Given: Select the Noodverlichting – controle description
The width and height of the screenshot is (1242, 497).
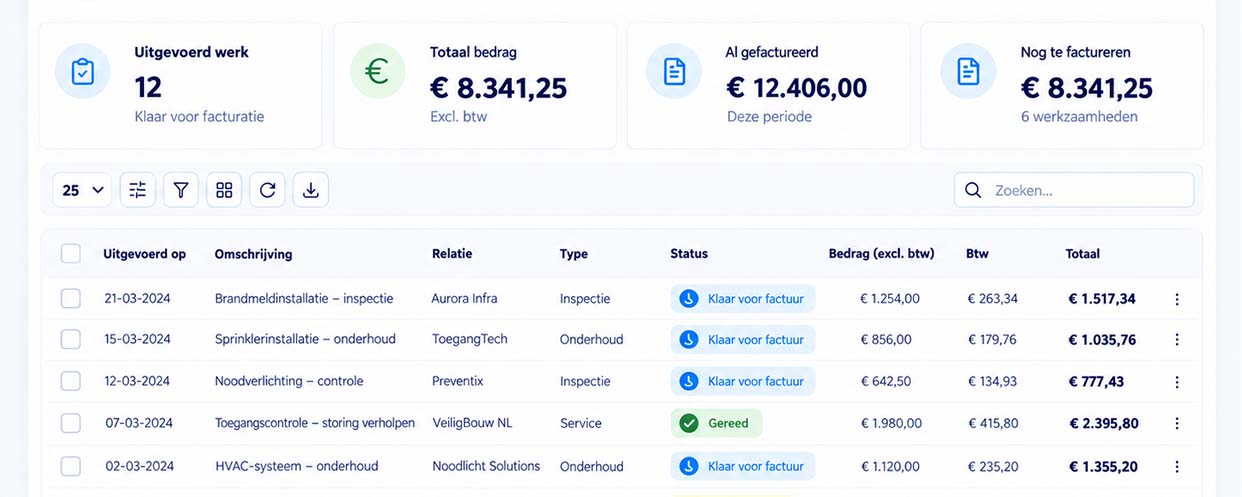Looking at the screenshot, I should click(289, 381).
